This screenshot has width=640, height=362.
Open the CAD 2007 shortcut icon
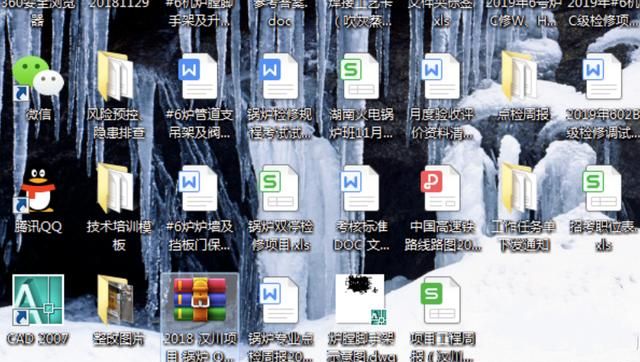(38, 300)
